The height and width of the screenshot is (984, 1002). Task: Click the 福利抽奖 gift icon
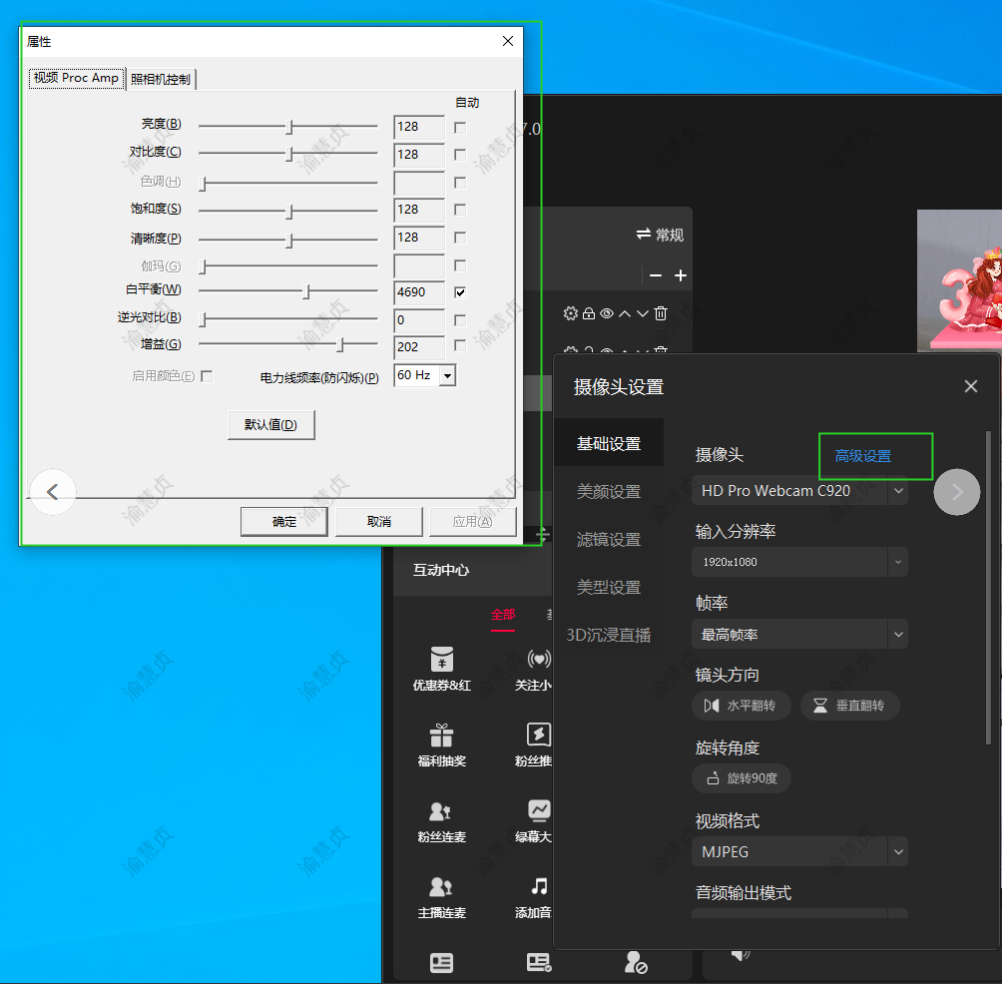pyautogui.click(x=441, y=736)
